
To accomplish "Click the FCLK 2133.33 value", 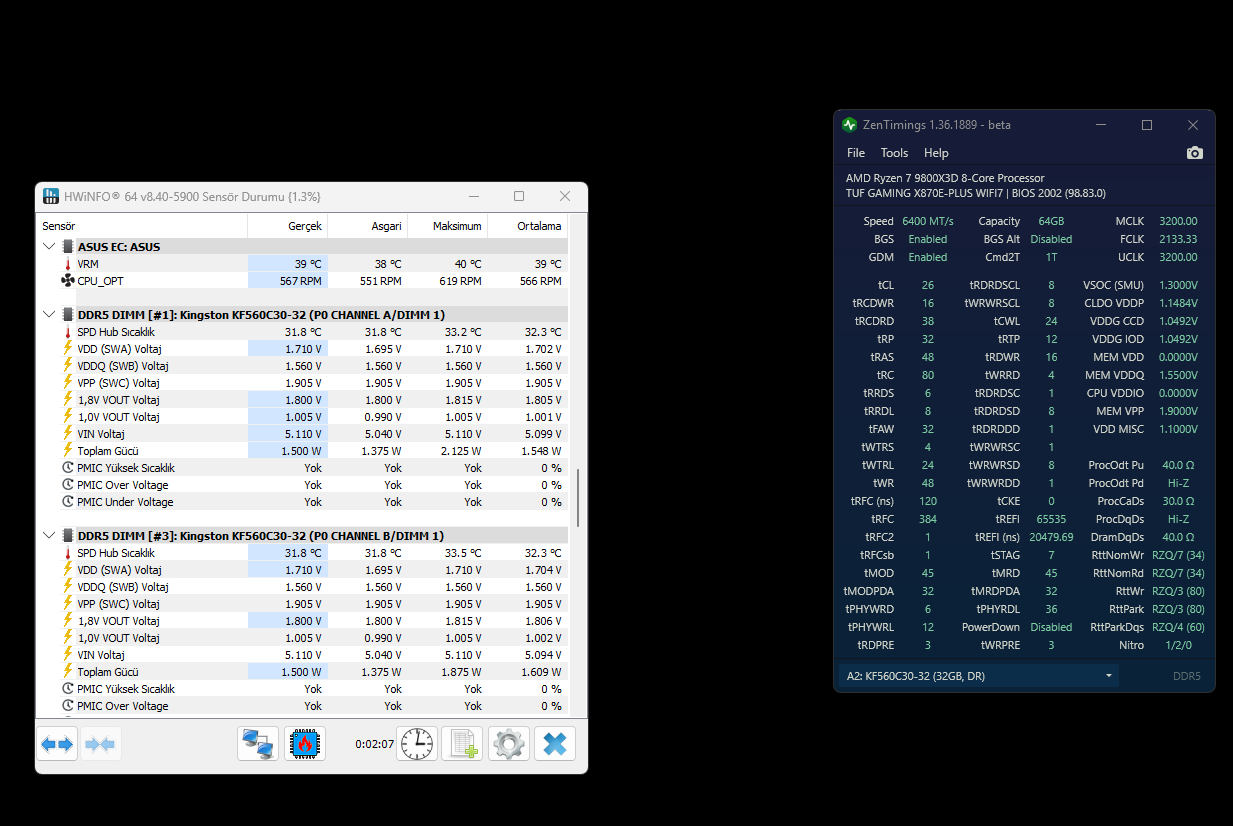I will 1178,239.
